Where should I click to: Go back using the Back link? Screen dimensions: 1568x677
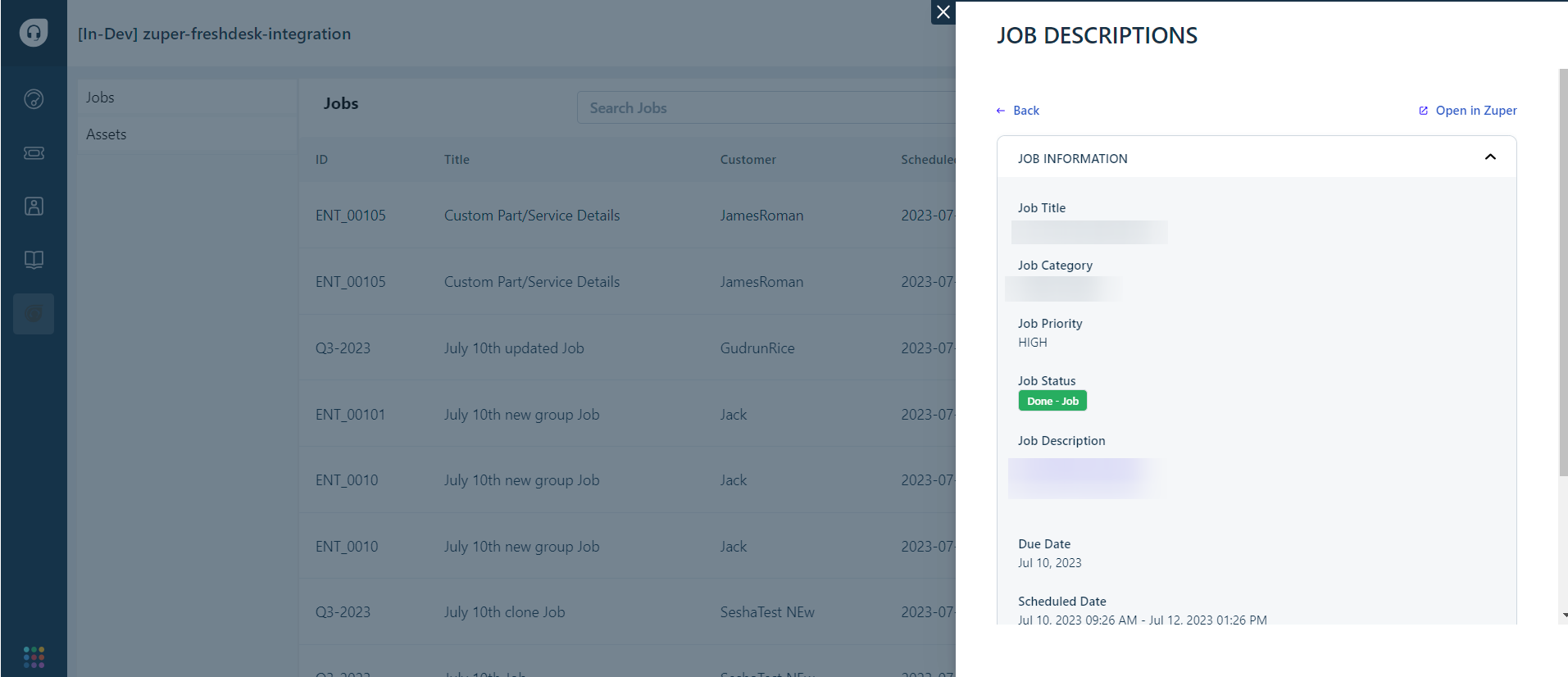(x=1018, y=111)
